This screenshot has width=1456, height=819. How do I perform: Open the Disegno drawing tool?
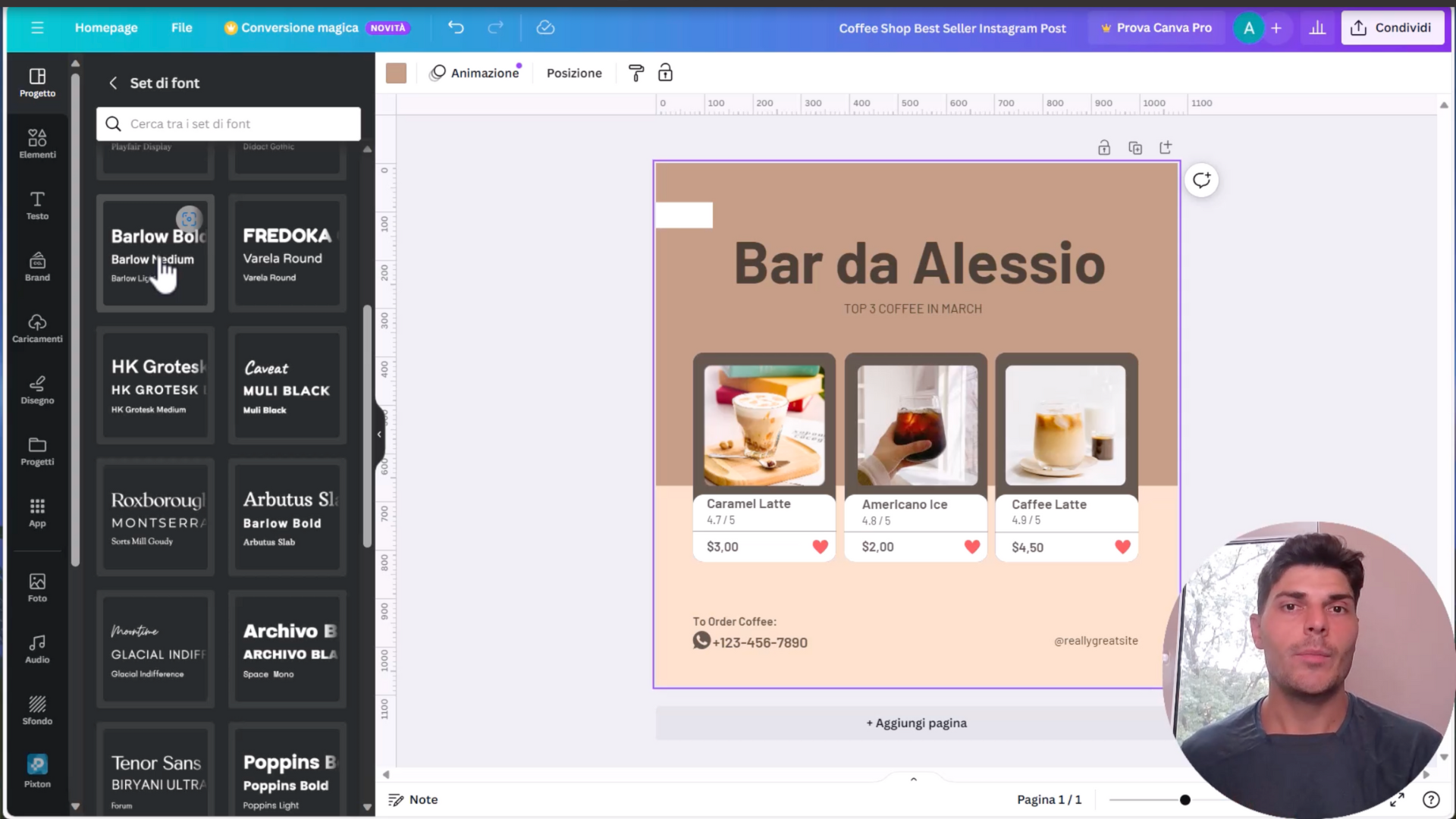tap(37, 389)
